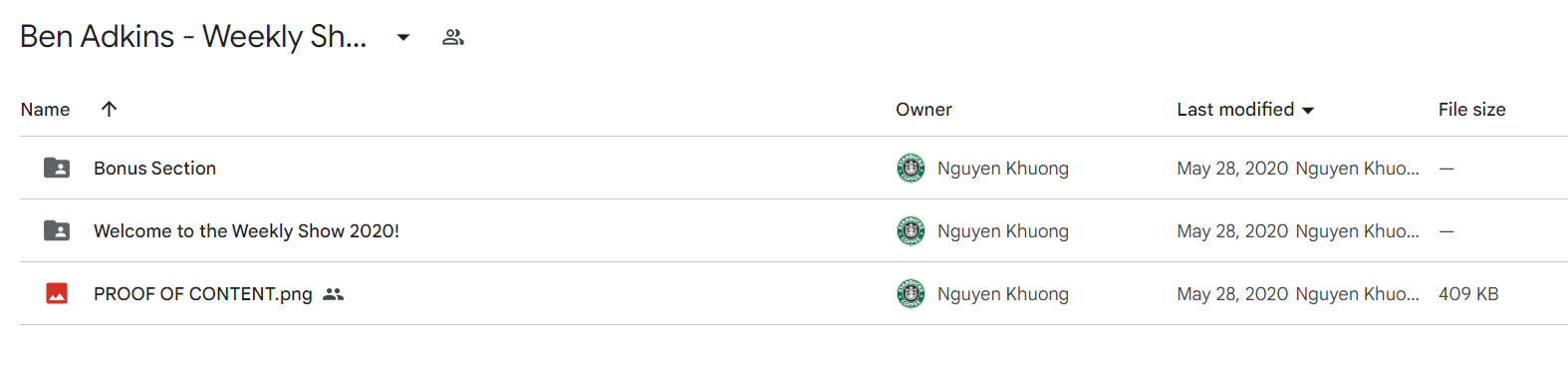Click owner avatar in PROOF OF CONTENT row
Image resolution: width=1568 pixels, height=382 pixels.
[x=911, y=293]
